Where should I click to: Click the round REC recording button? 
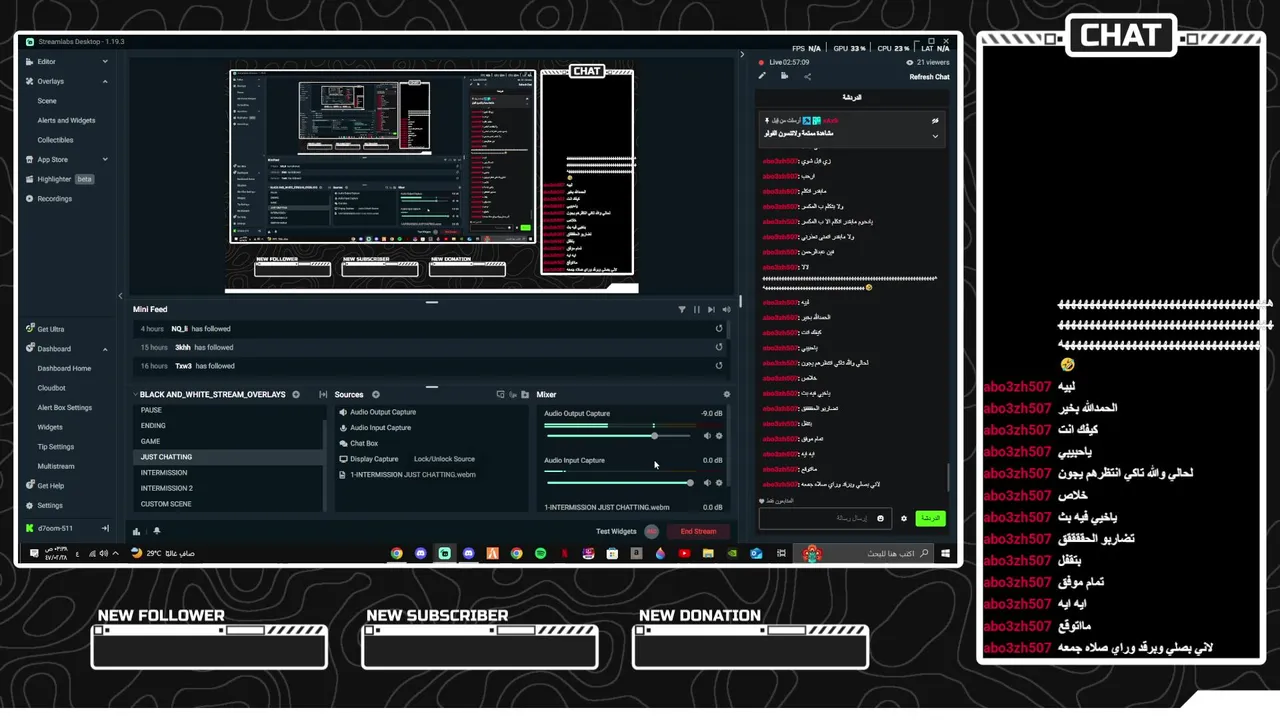[x=652, y=531]
